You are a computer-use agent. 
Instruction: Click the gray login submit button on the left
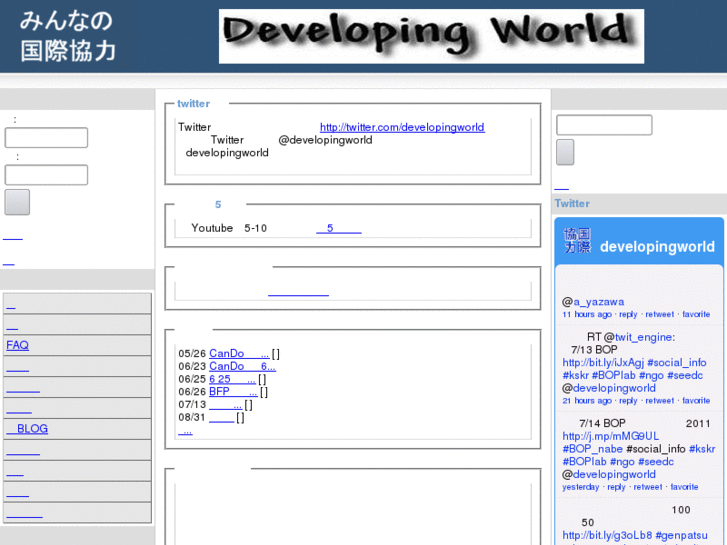click(17, 202)
